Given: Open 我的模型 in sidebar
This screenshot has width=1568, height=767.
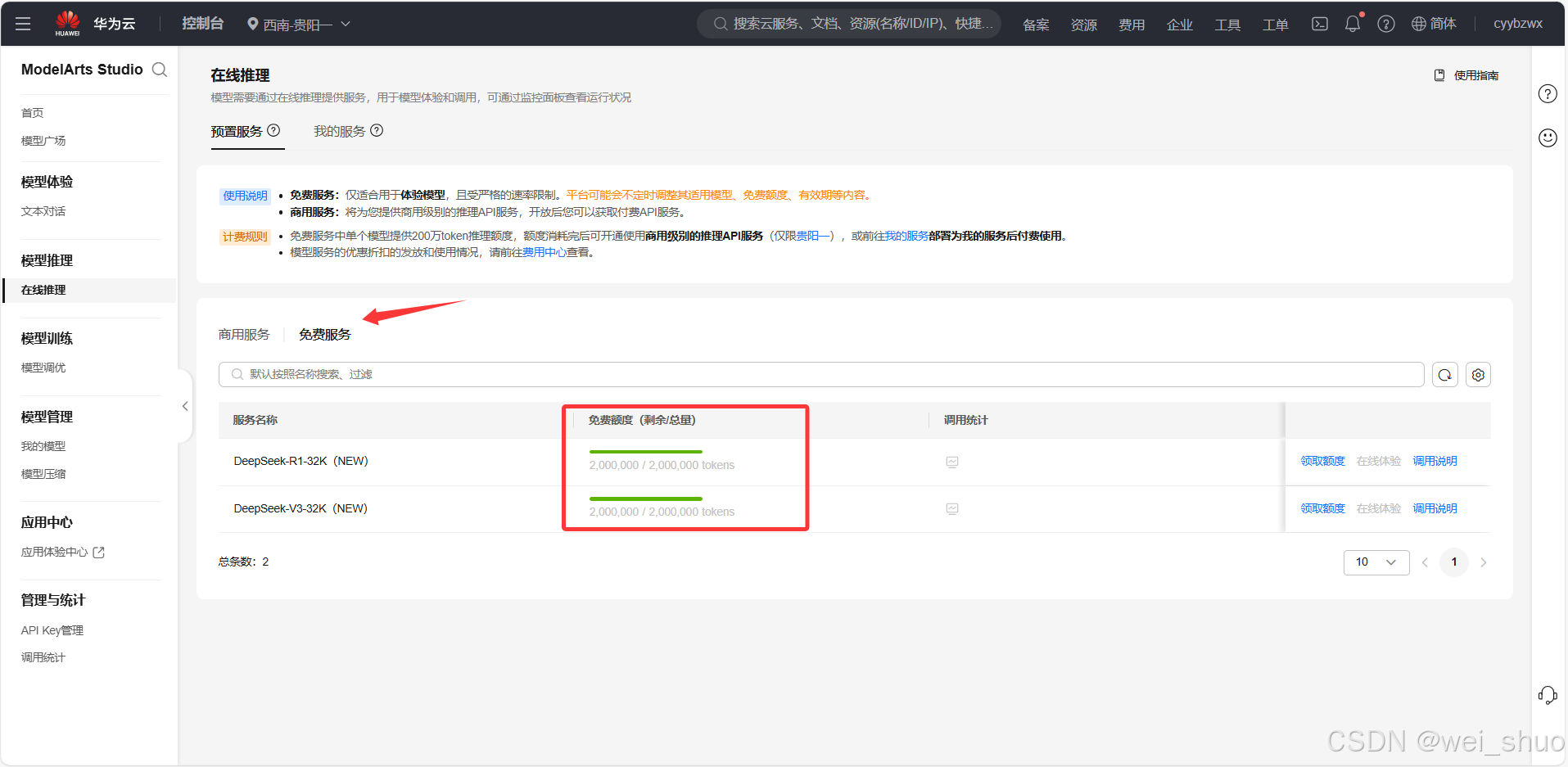Looking at the screenshot, I should click(x=43, y=446).
